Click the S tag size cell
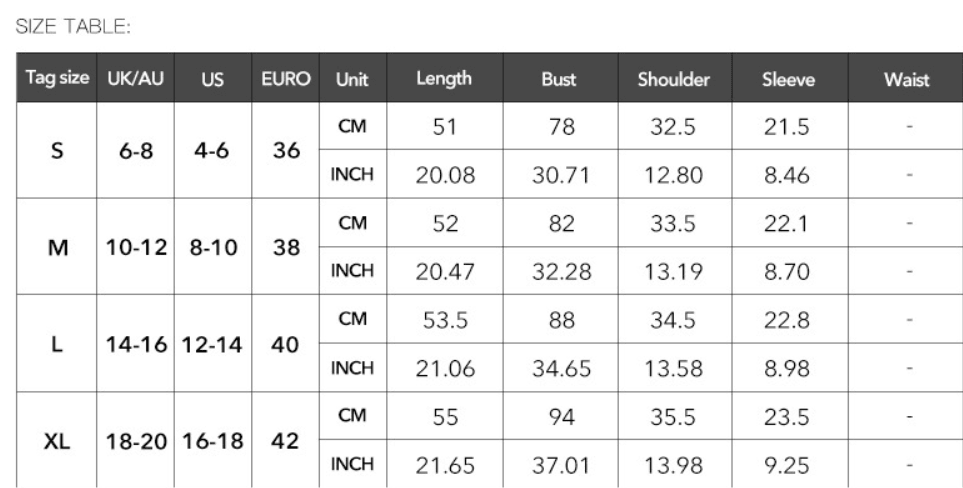This screenshot has height=488, width=963. 57,150
